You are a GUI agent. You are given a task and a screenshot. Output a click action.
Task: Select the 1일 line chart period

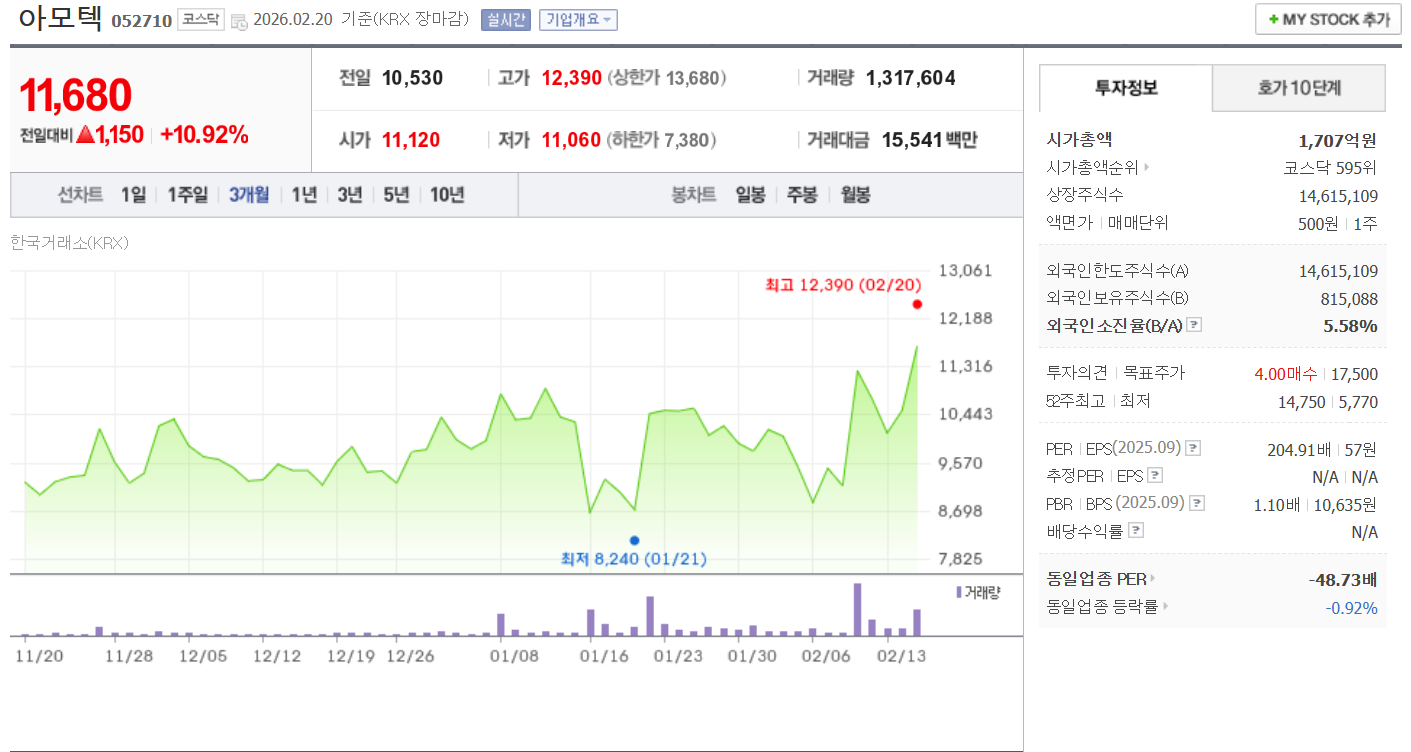[133, 195]
